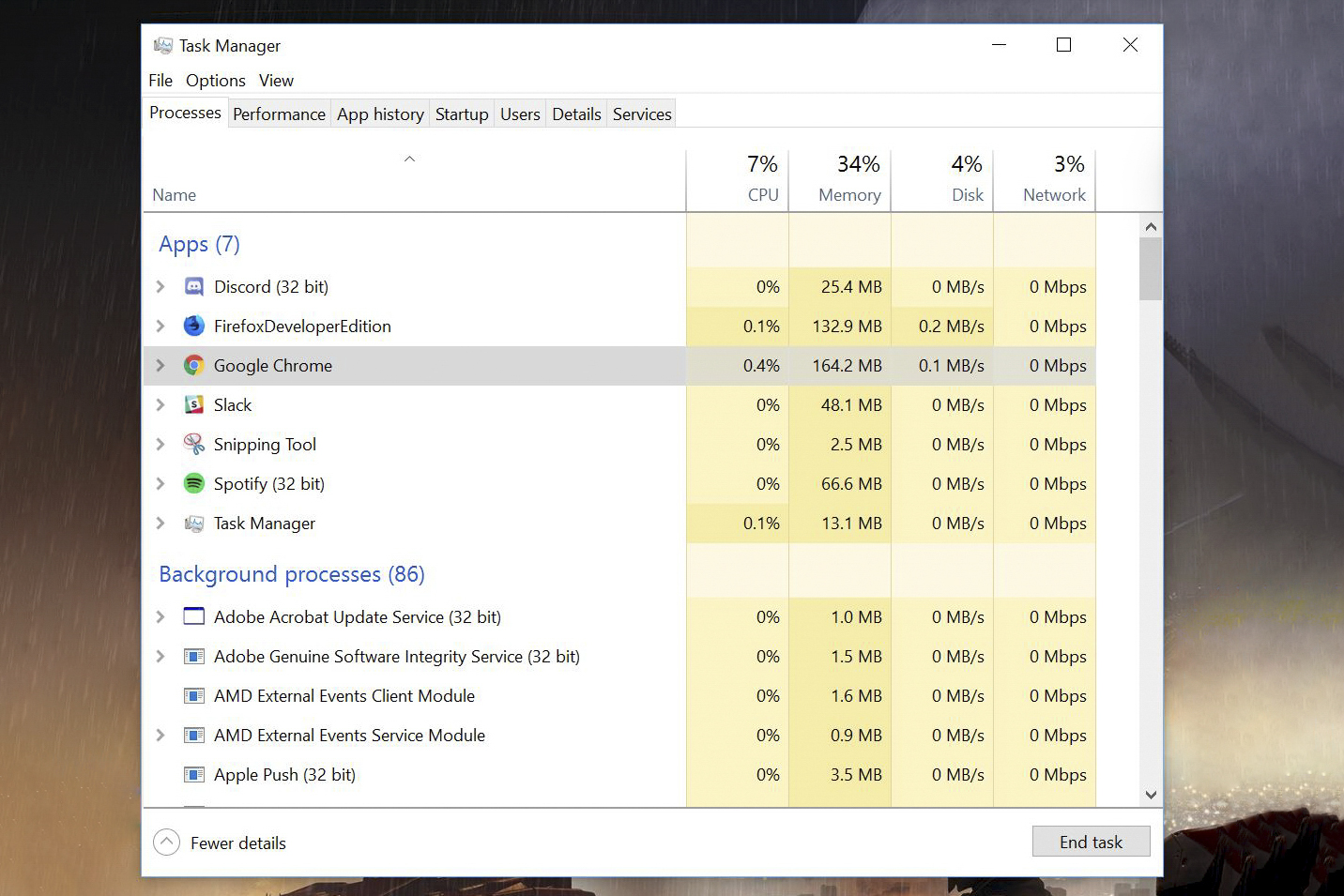Image resolution: width=1344 pixels, height=896 pixels.
Task: Expand the Task Manager process group
Action: click(x=160, y=524)
